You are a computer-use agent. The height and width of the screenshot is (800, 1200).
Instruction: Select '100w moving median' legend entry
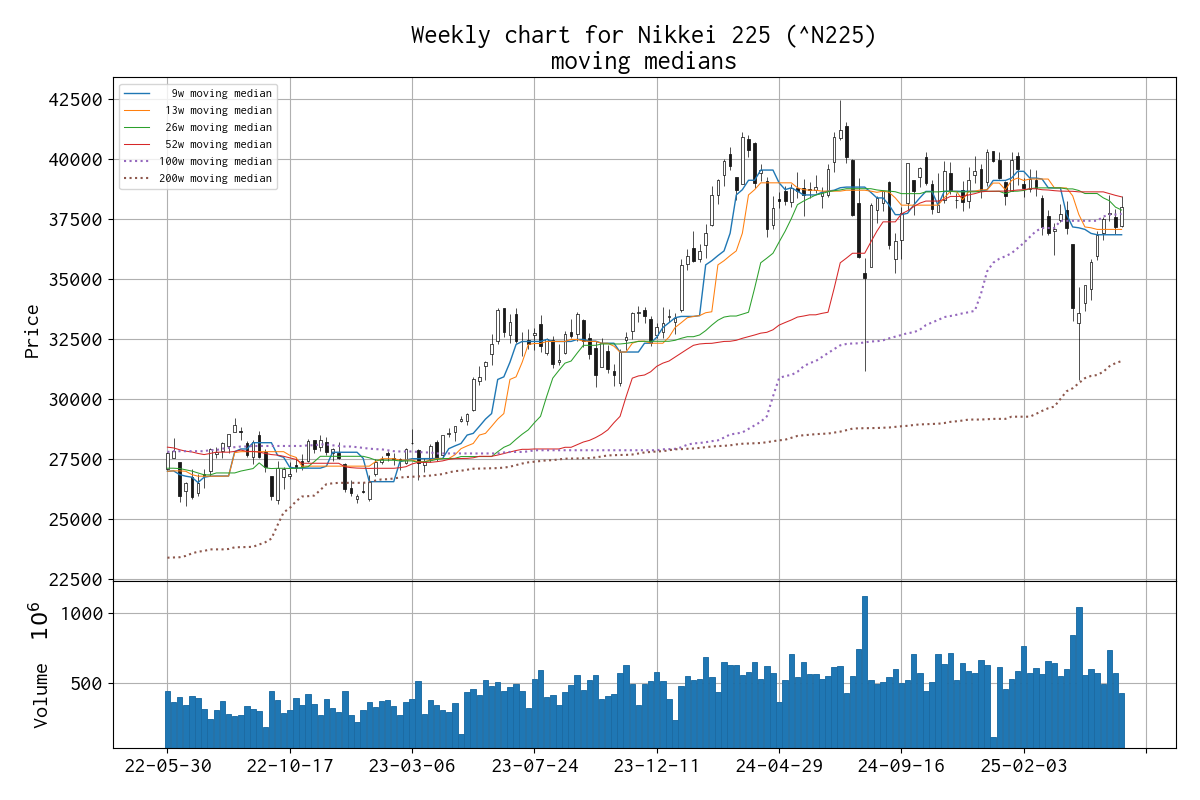[x=215, y=161]
